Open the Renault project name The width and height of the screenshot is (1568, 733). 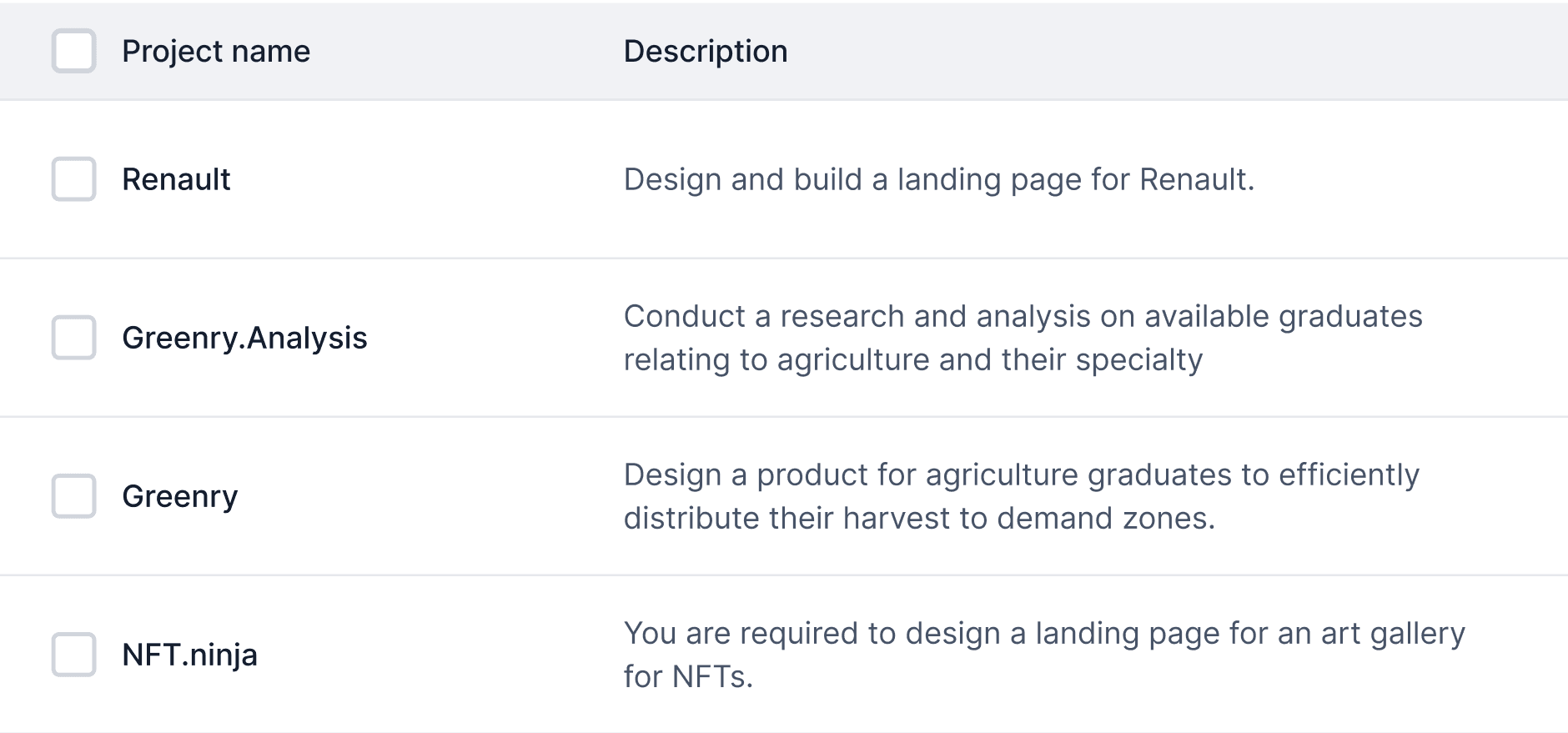click(x=176, y=179)
